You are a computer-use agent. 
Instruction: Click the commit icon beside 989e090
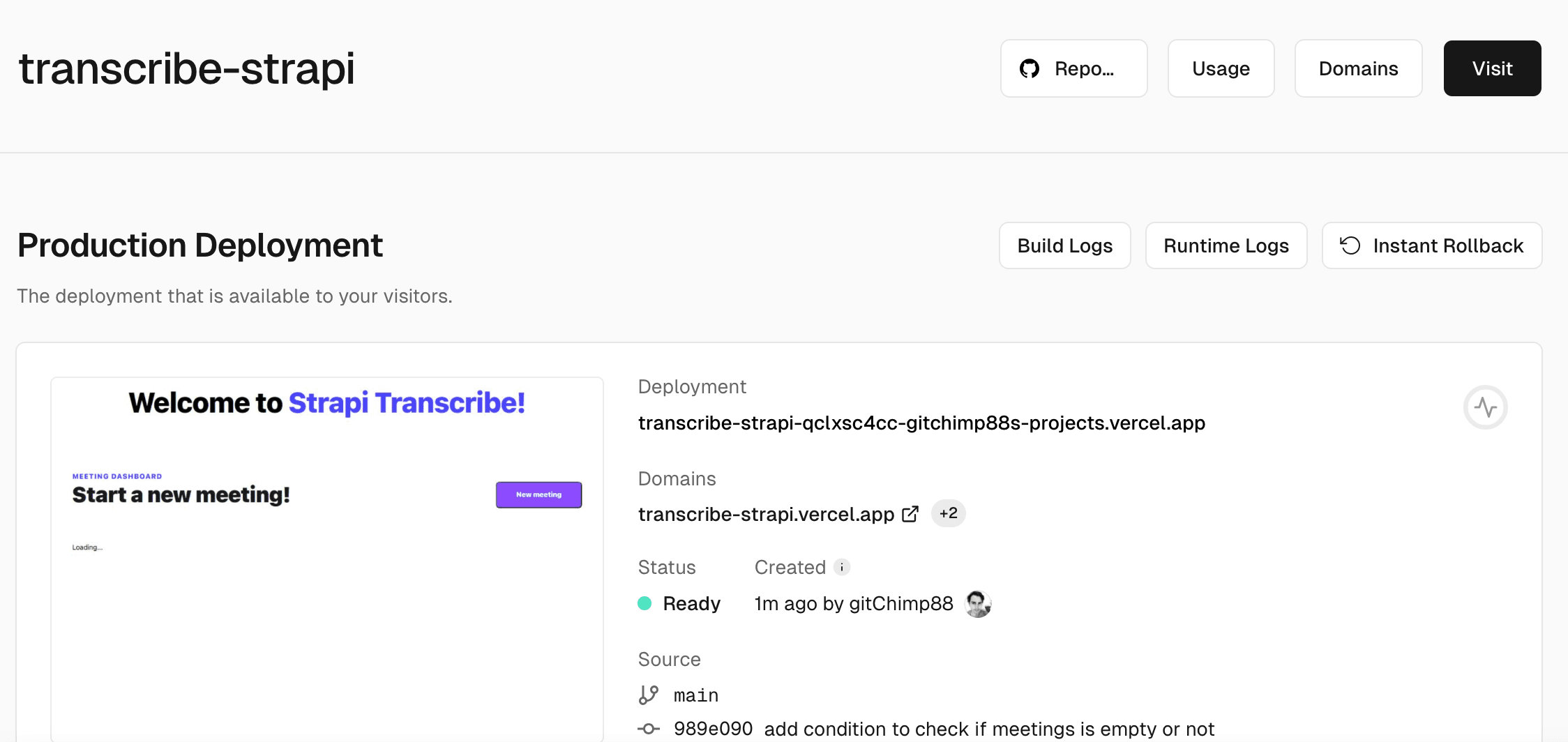tap(649, 729)
